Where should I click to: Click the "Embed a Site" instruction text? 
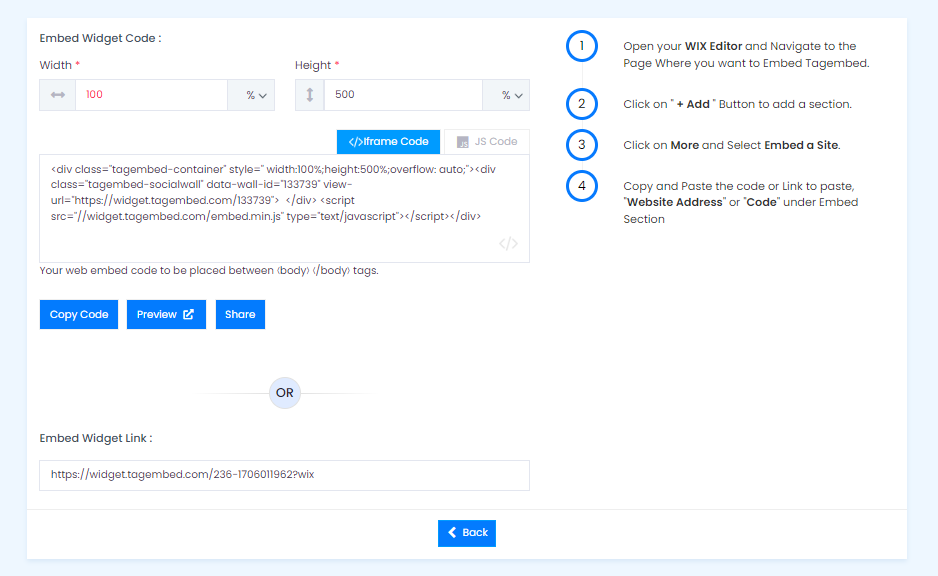click(732, 145)
